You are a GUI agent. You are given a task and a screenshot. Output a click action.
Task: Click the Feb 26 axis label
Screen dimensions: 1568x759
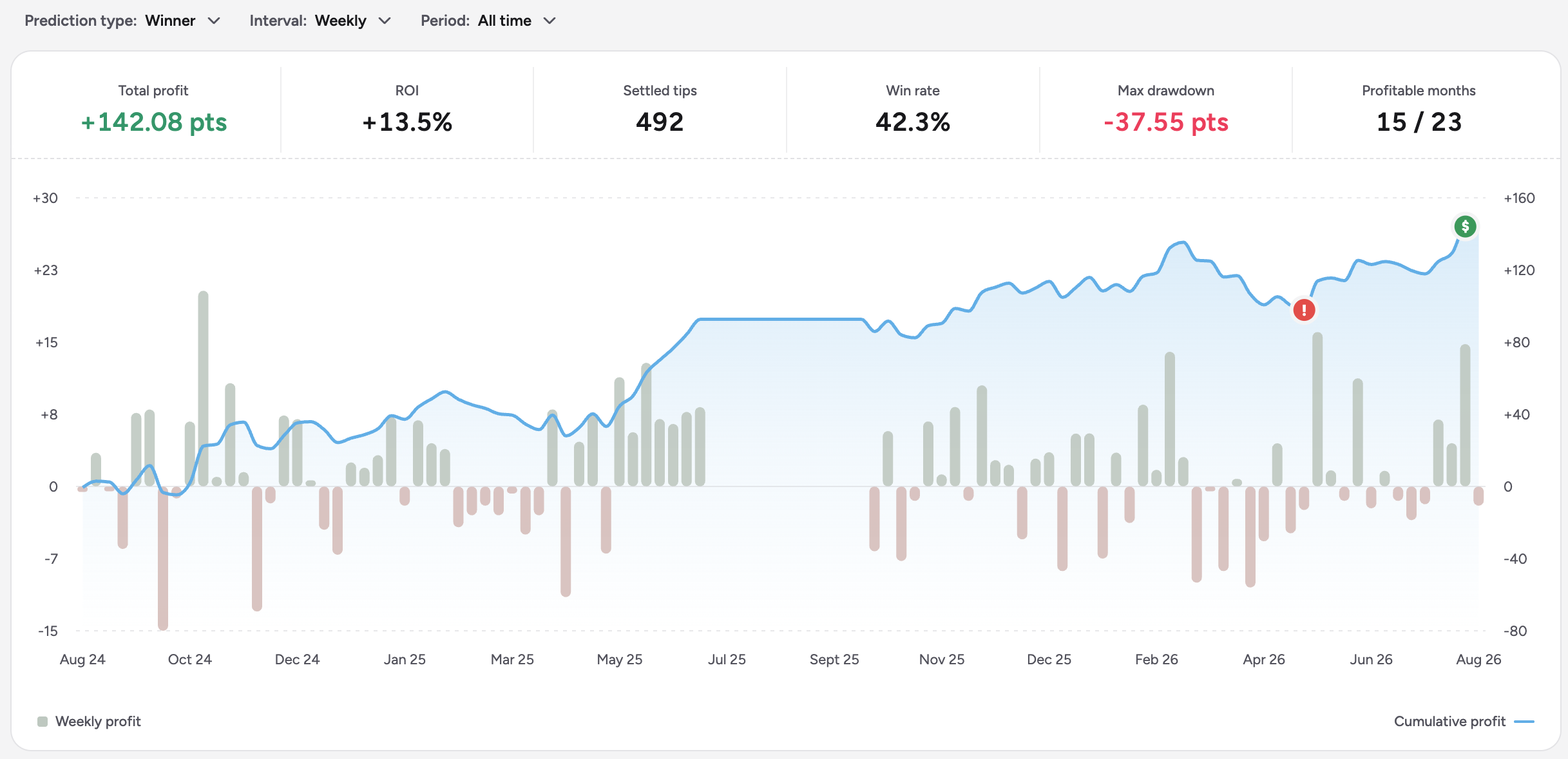click(1156, 659)
